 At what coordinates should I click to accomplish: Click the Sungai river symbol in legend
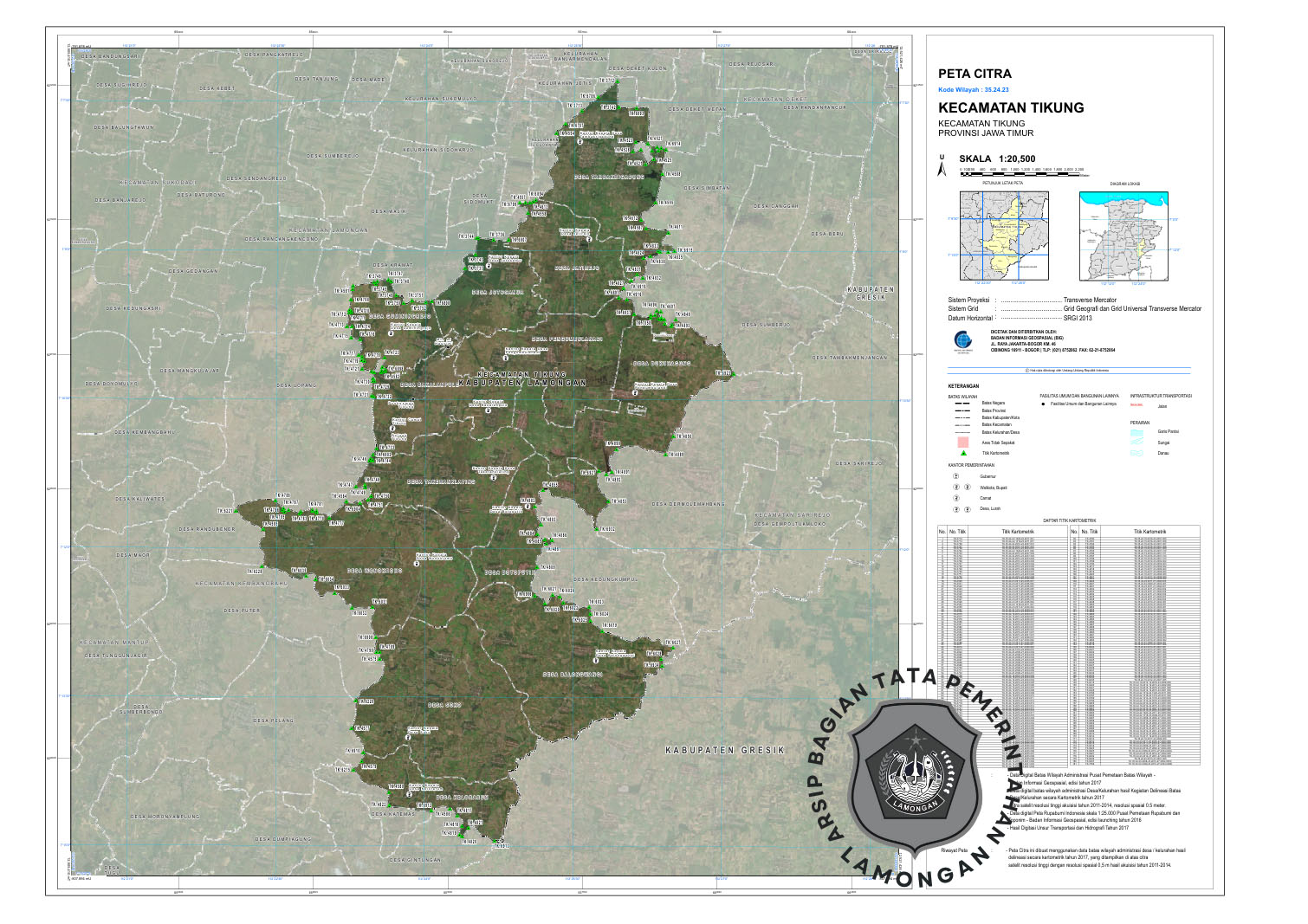tap(1137, 442)
